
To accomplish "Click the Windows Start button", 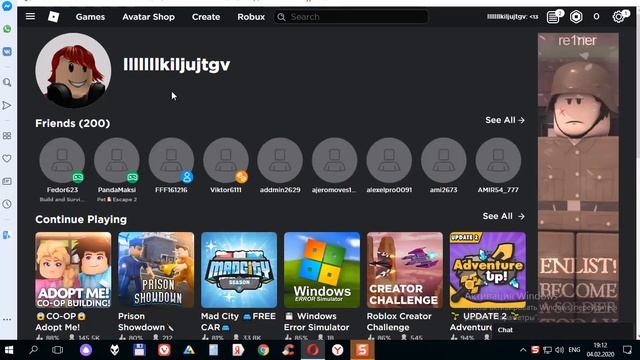I will pos(9,350).
